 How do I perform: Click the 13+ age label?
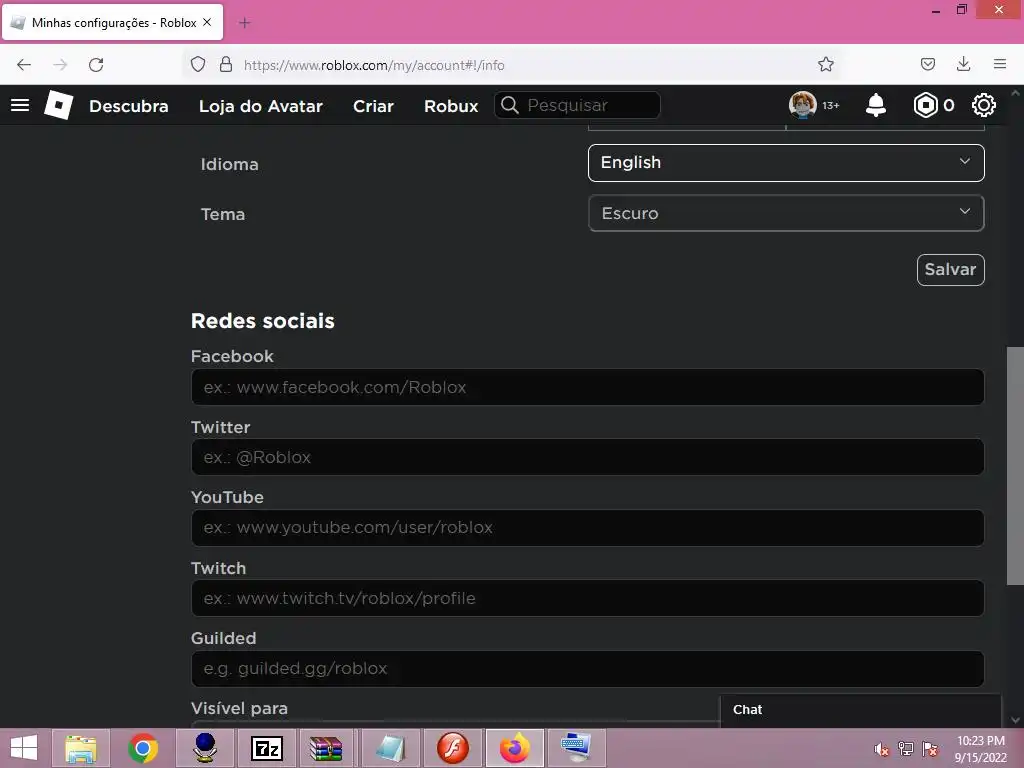click(x=831, y=105)
